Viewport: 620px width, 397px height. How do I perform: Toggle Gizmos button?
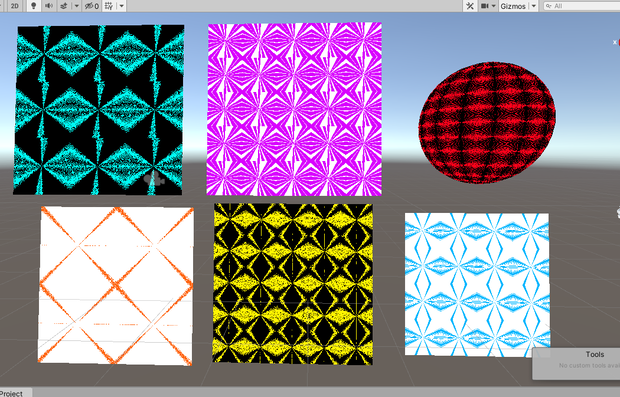tap(513, 6)
